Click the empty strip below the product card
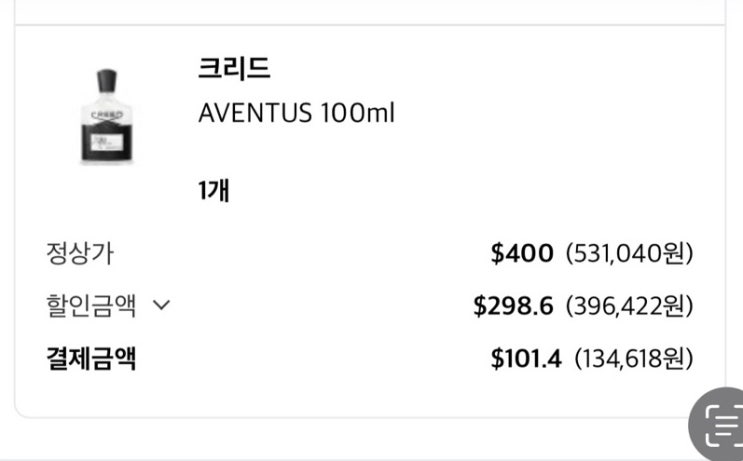The width and height of the screenshot is (743, 461). [x=350, y=440]
